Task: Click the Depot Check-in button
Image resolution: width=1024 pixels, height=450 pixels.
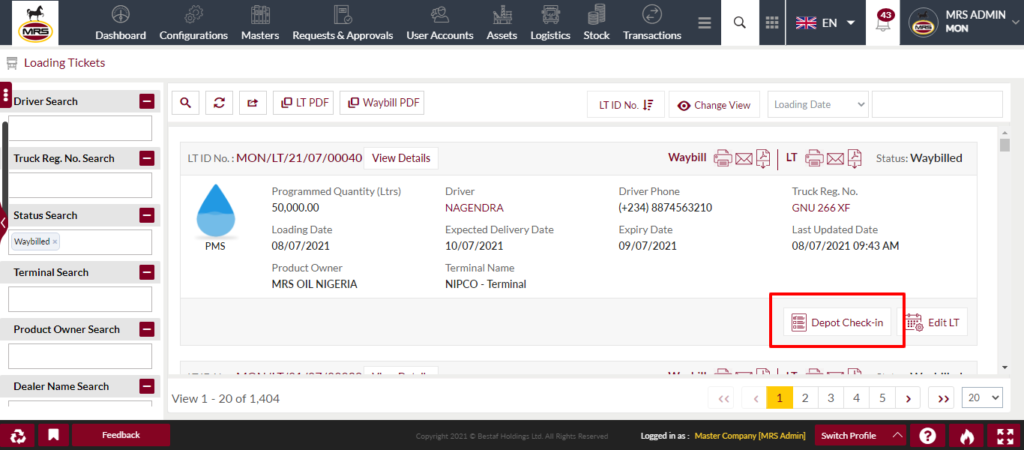Action: [837, 323]
